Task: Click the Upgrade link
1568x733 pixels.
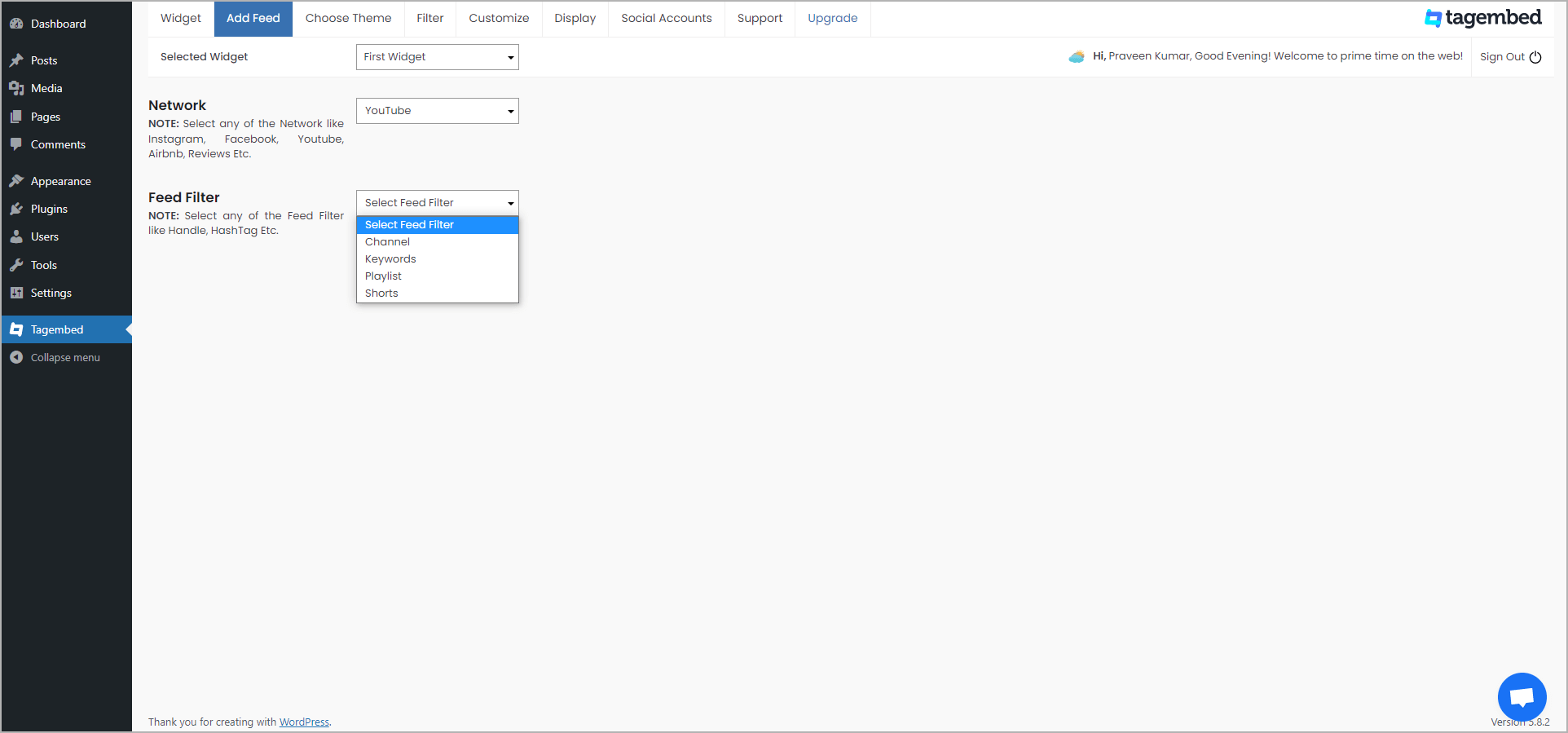Action: point(833,19)
